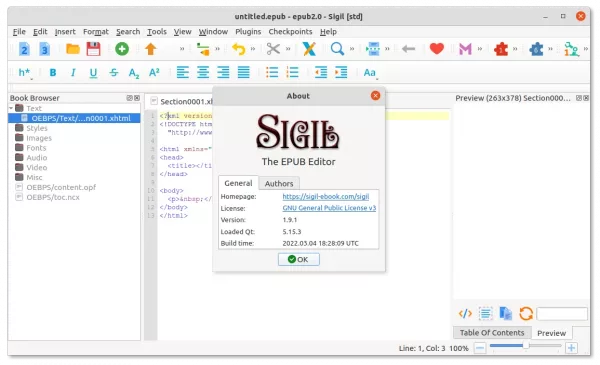Click the select-all icon in Preview panel
This screenshot has width=600, height=365.
point(485,314)
